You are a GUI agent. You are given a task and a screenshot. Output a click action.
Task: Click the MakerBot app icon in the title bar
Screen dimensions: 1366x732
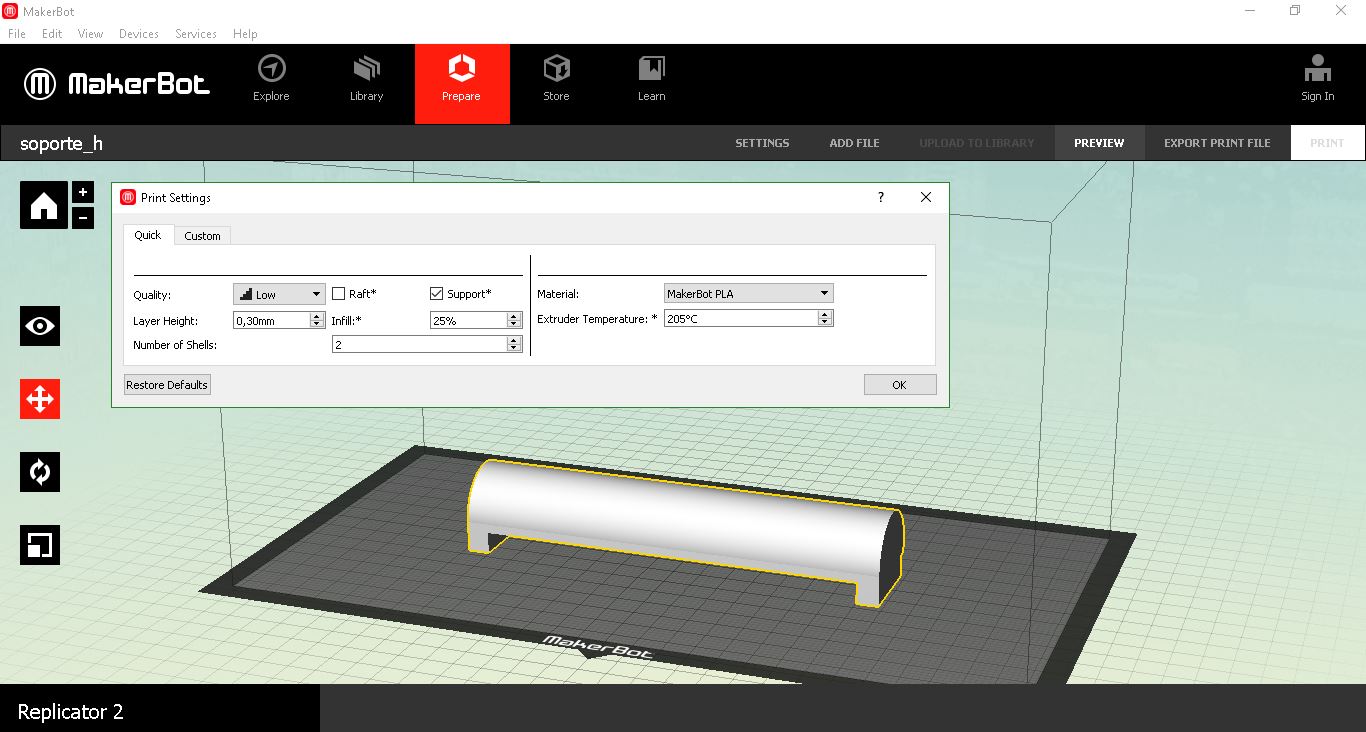coord(10,11)
